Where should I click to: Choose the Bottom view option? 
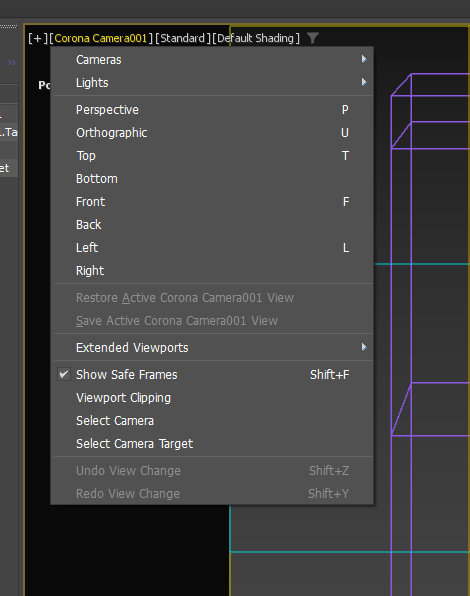click(213, 179)
